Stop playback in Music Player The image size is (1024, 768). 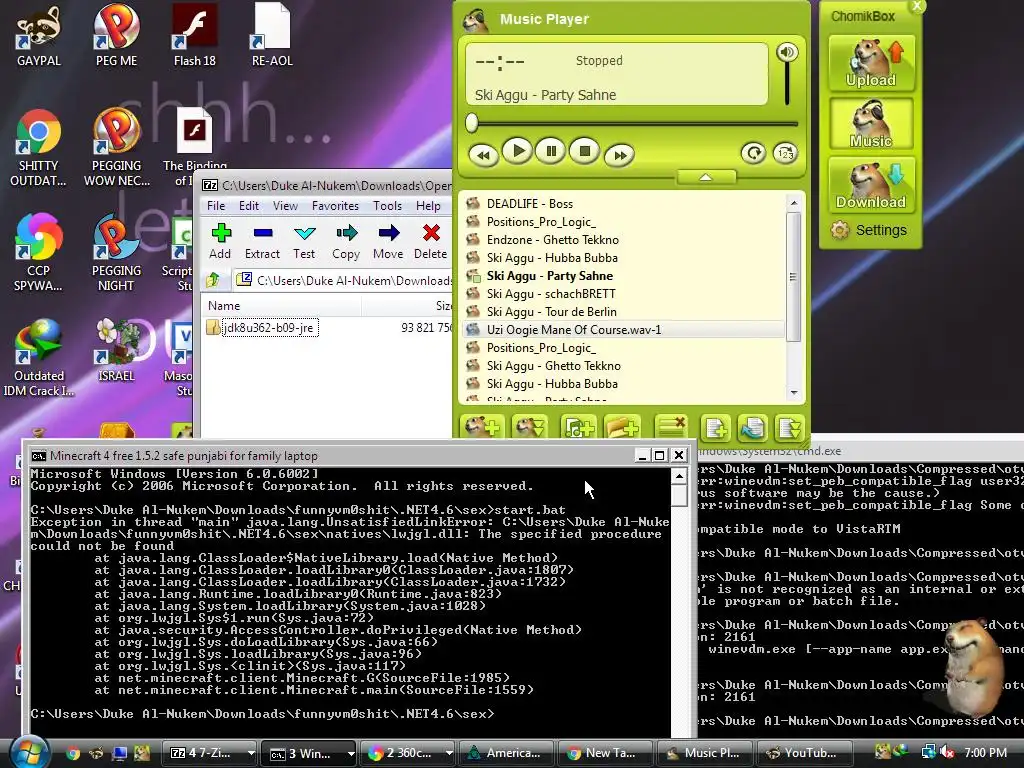[x=584, y=152]
